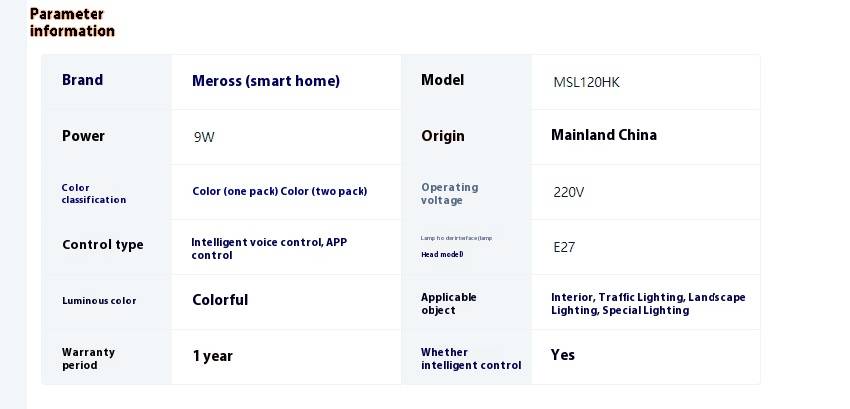Select the Control type label

103,245
